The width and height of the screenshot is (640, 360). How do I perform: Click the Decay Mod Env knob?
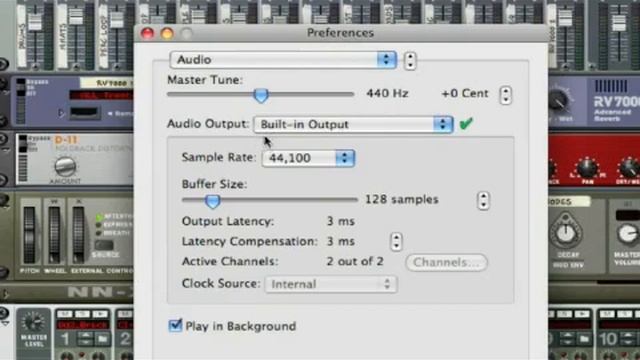tap(567, 233)
